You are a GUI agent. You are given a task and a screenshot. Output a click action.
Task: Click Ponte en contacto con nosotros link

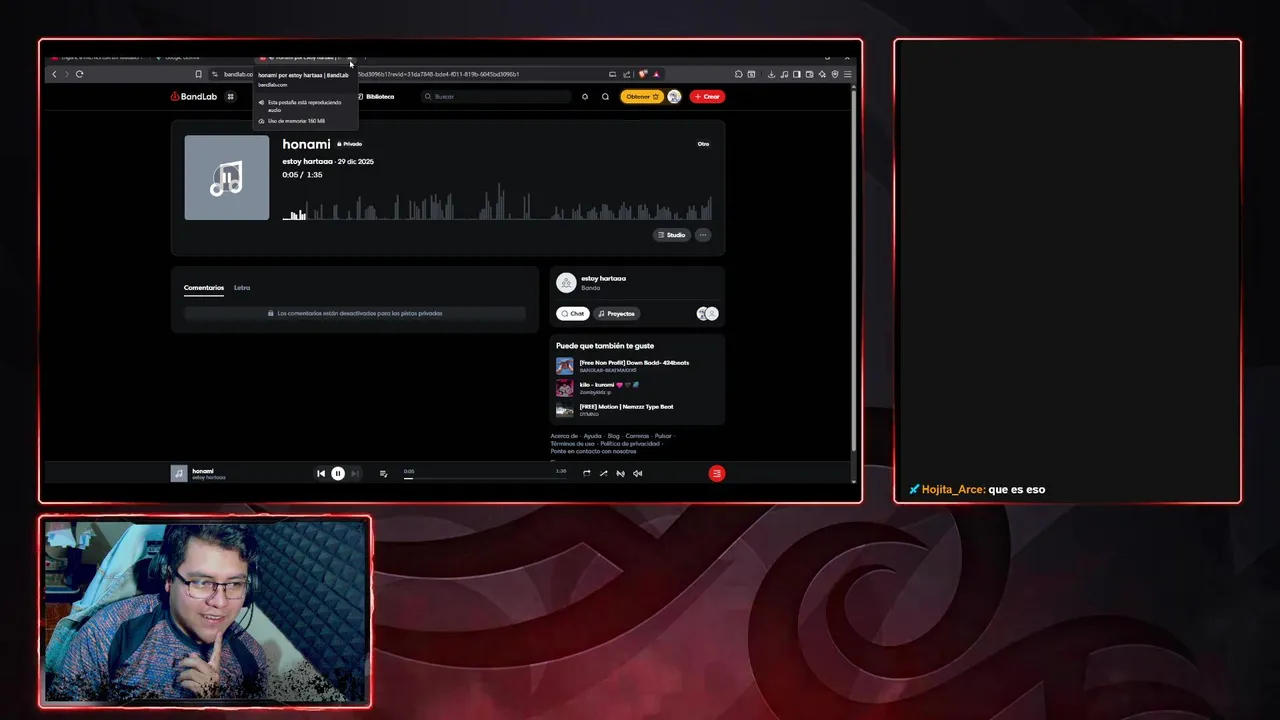click(593, 452)
